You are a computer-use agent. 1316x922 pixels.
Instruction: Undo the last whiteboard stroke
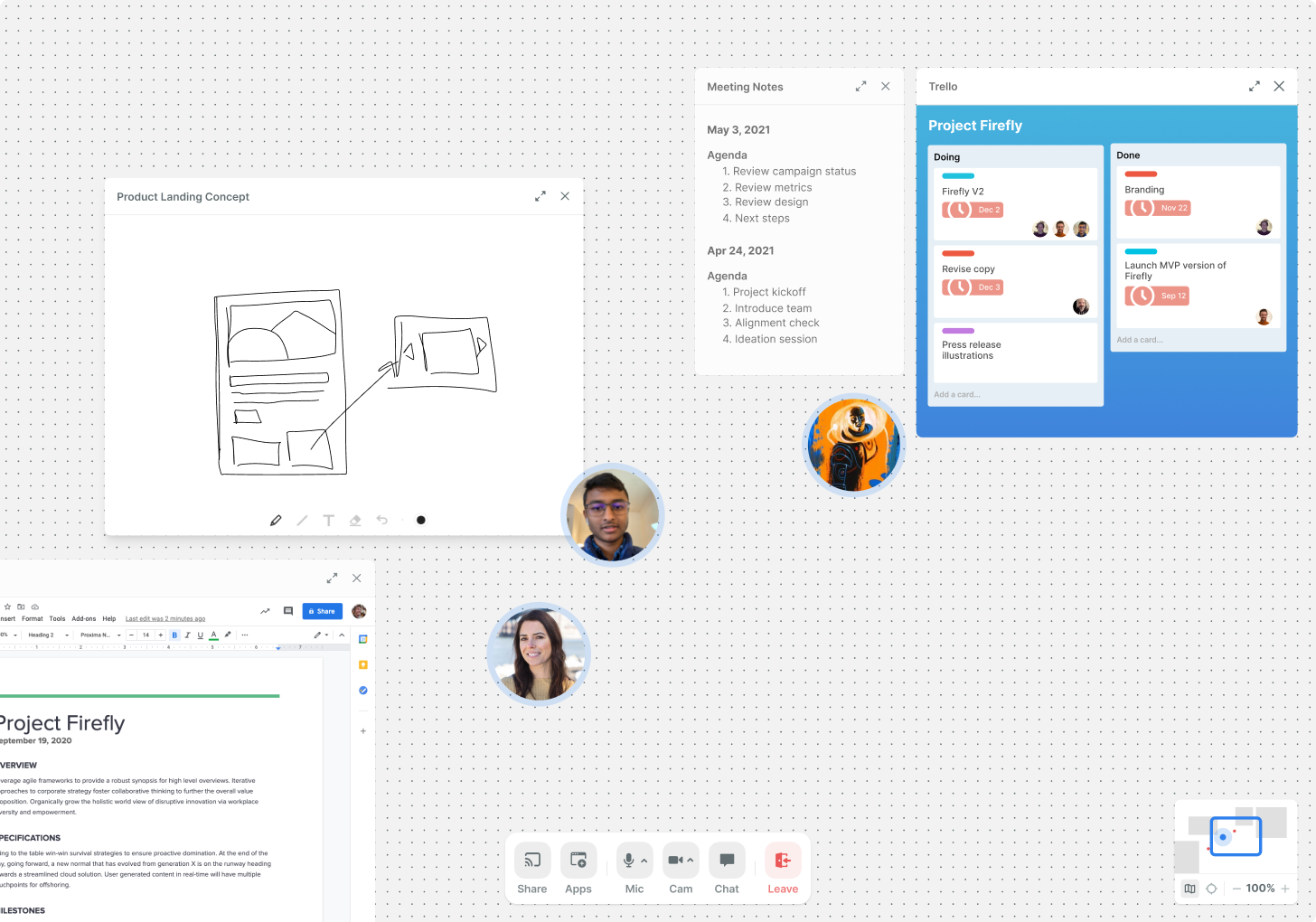click(381, 520)
